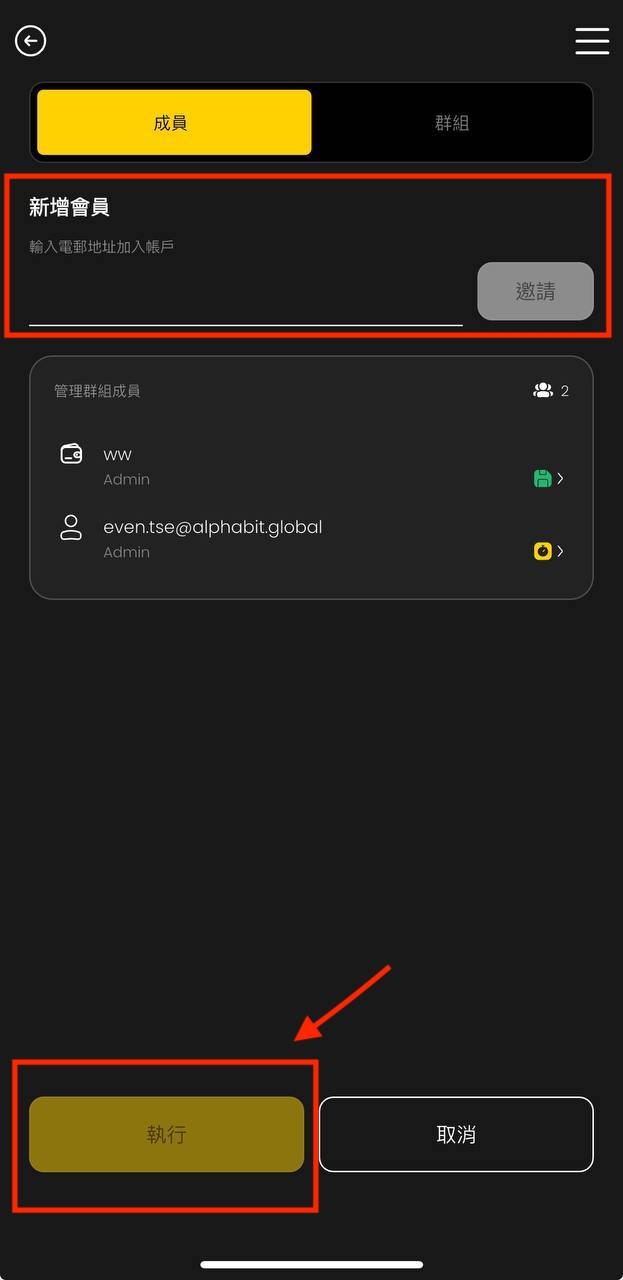
Task: Switch to the 群組 tab
Action: [x=452, y=123]
